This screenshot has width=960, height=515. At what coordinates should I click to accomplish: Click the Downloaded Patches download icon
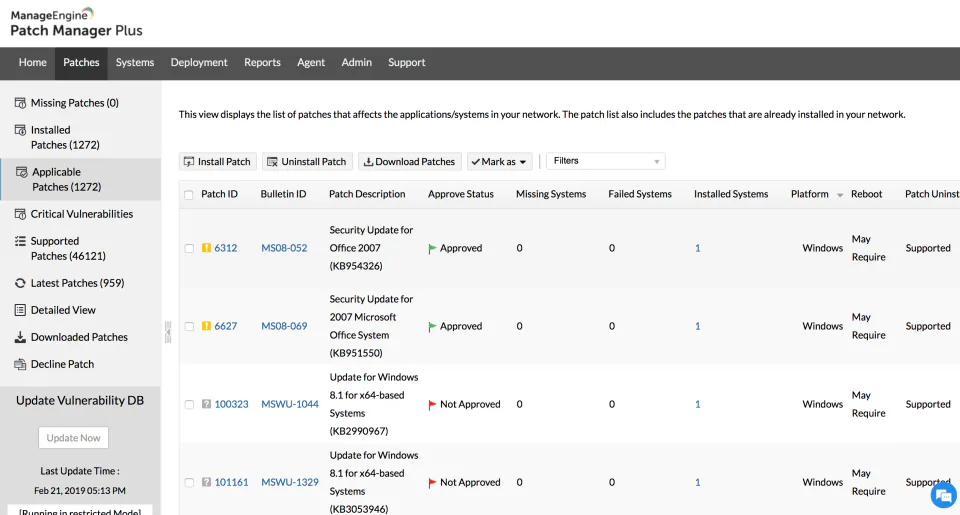20,337
